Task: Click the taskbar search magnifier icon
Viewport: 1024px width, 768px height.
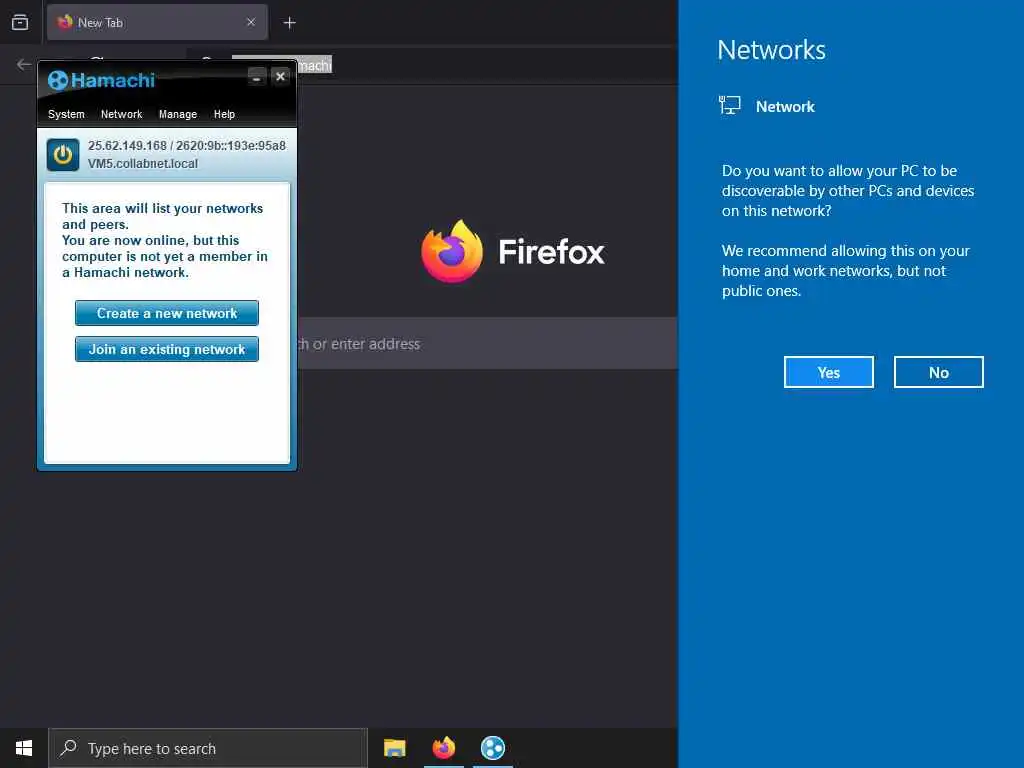Action: point(68,748)
